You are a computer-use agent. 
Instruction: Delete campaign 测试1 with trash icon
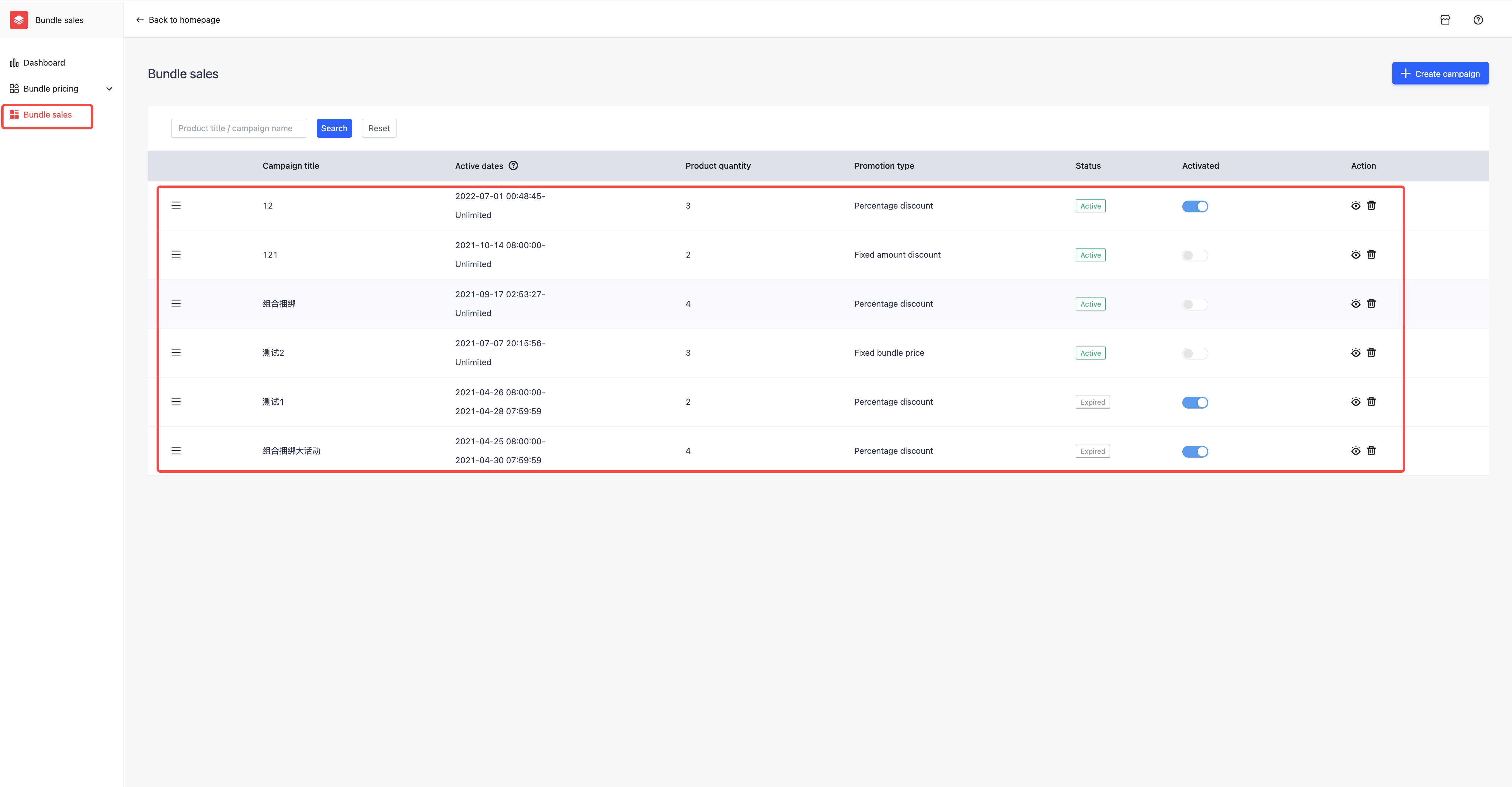tap(1371, 401)
